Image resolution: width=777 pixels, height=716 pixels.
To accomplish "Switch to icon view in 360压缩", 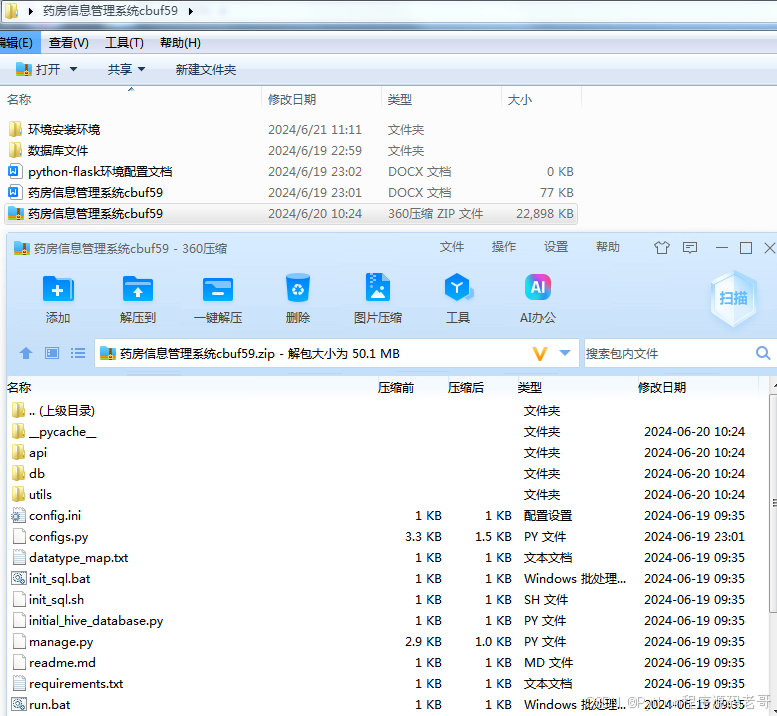I will [52, 353].
